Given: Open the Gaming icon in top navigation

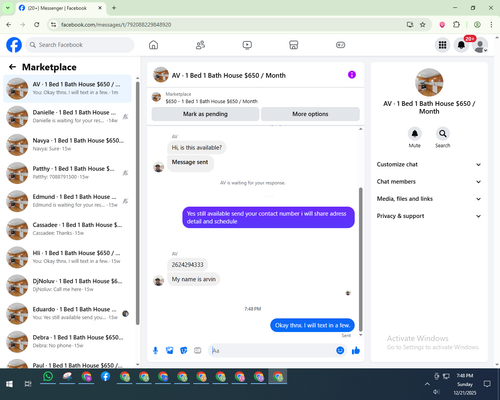Looking at the screenshot, I should pos(340,45).
